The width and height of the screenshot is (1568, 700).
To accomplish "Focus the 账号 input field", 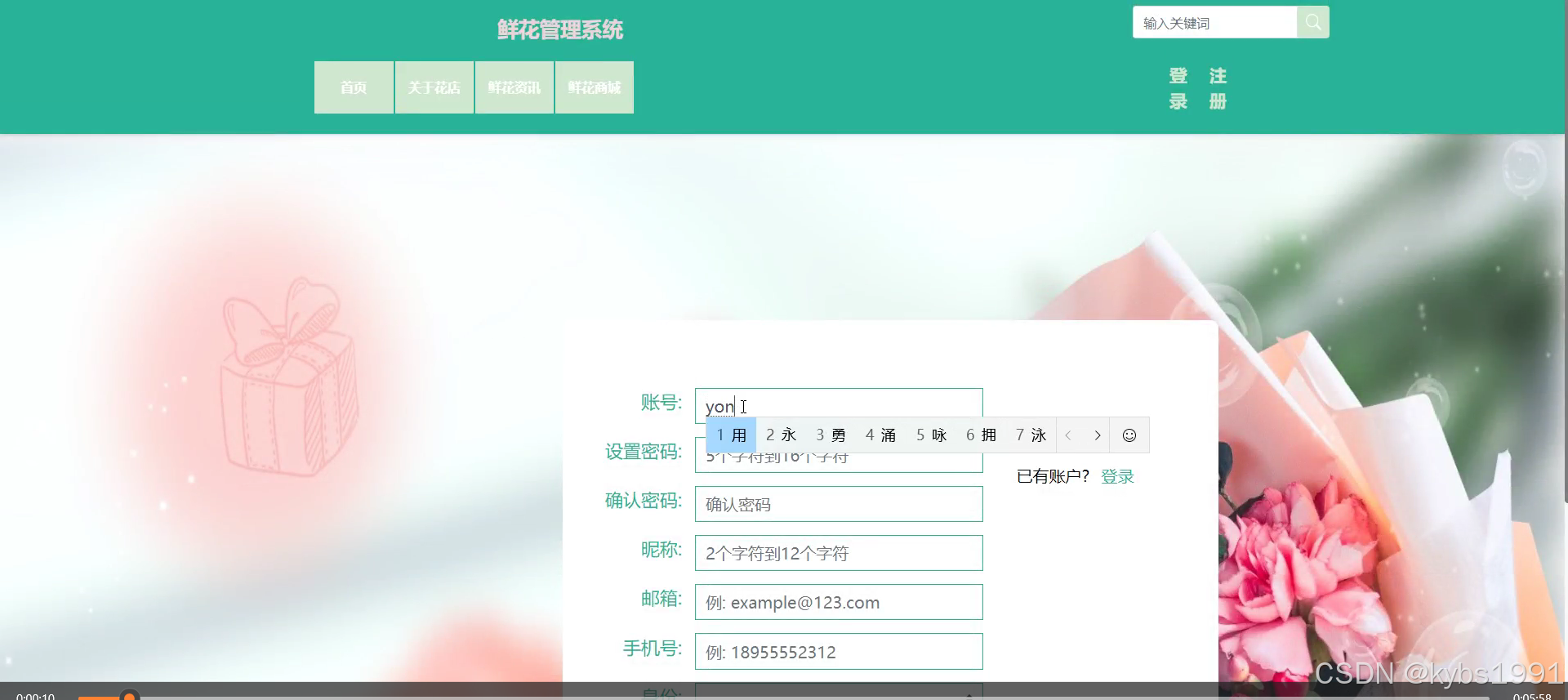I will point(839,405).
